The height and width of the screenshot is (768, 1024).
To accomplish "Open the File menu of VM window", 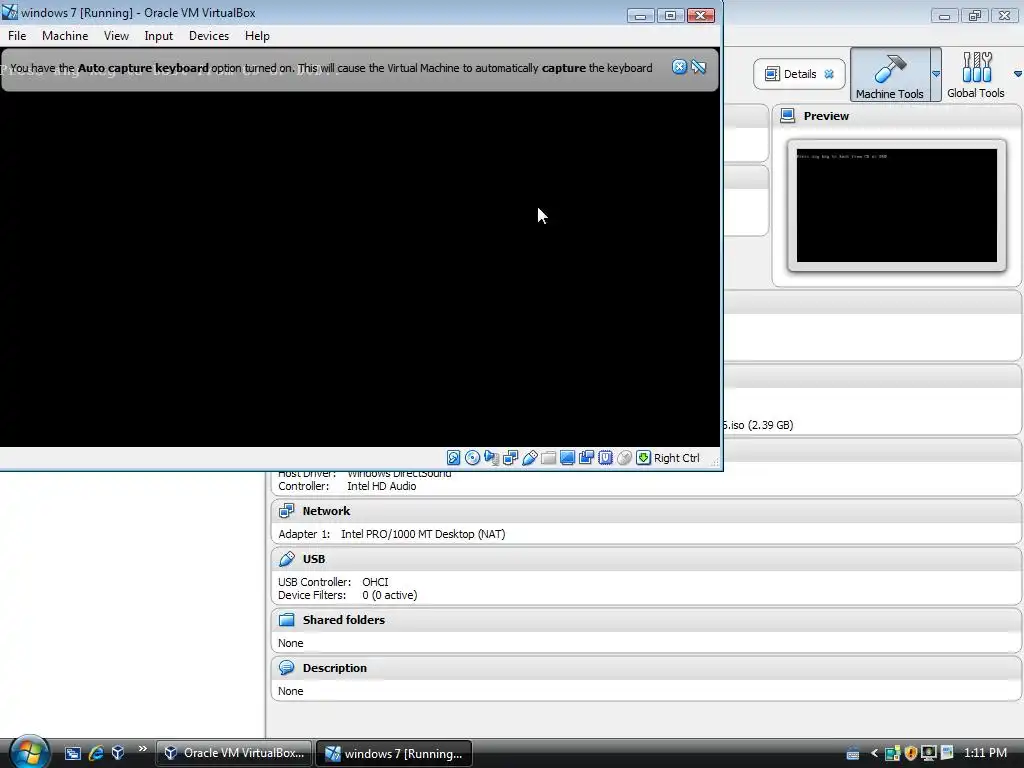I will click(17, 36).
